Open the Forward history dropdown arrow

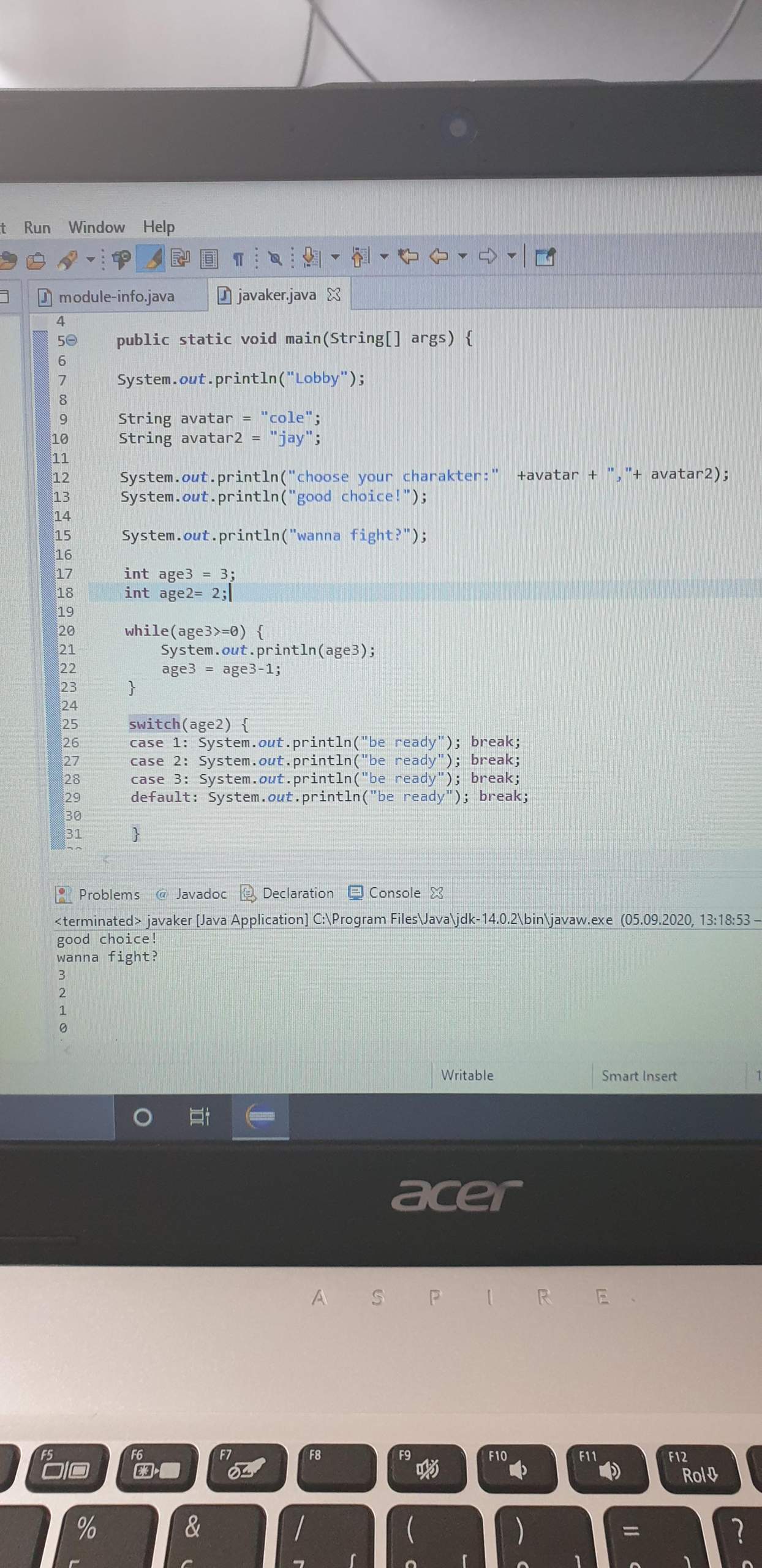(511, 256)
